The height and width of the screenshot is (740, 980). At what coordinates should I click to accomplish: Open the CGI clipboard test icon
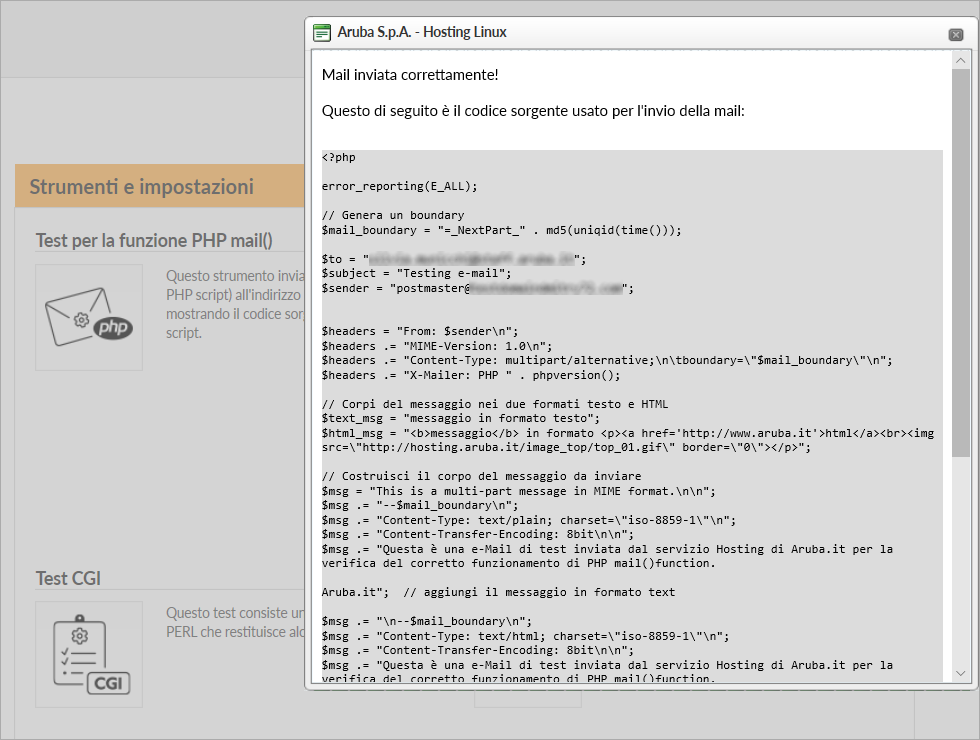pos(89,654)
